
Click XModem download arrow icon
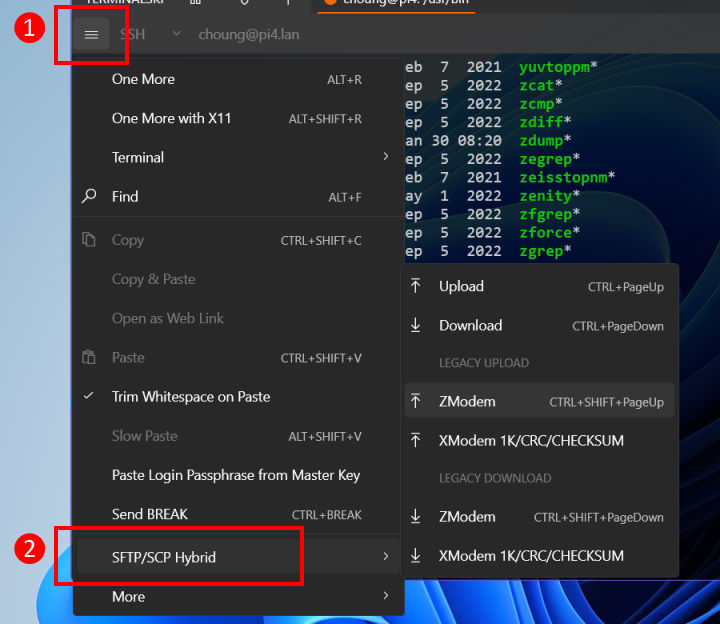coord(416,555)
